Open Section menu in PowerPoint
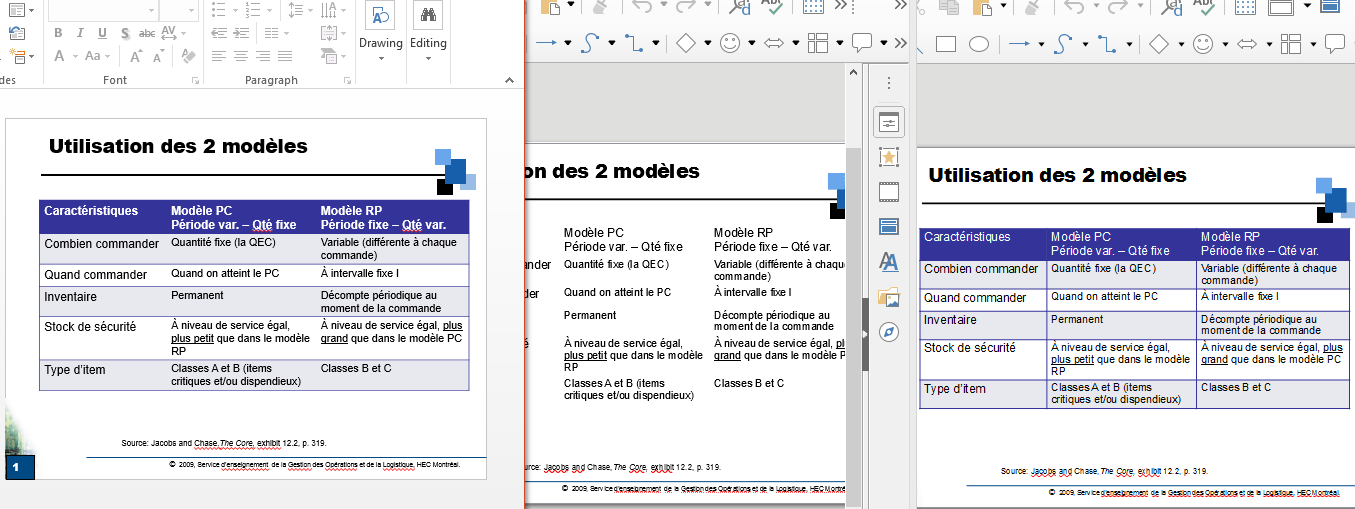Screen dimensions: 1355x509 (x=21, y=57)
